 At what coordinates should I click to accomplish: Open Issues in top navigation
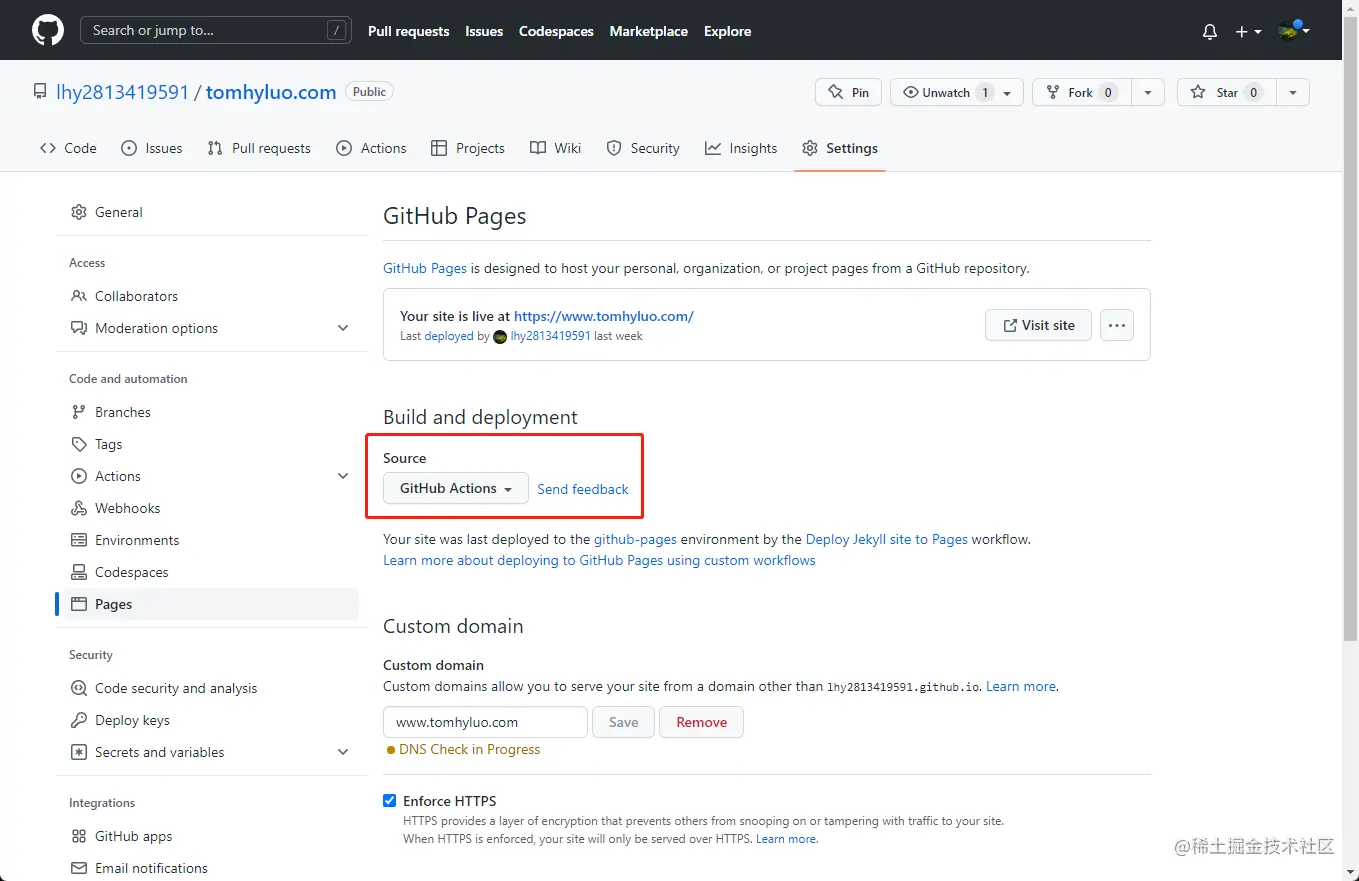coord(484,31)
